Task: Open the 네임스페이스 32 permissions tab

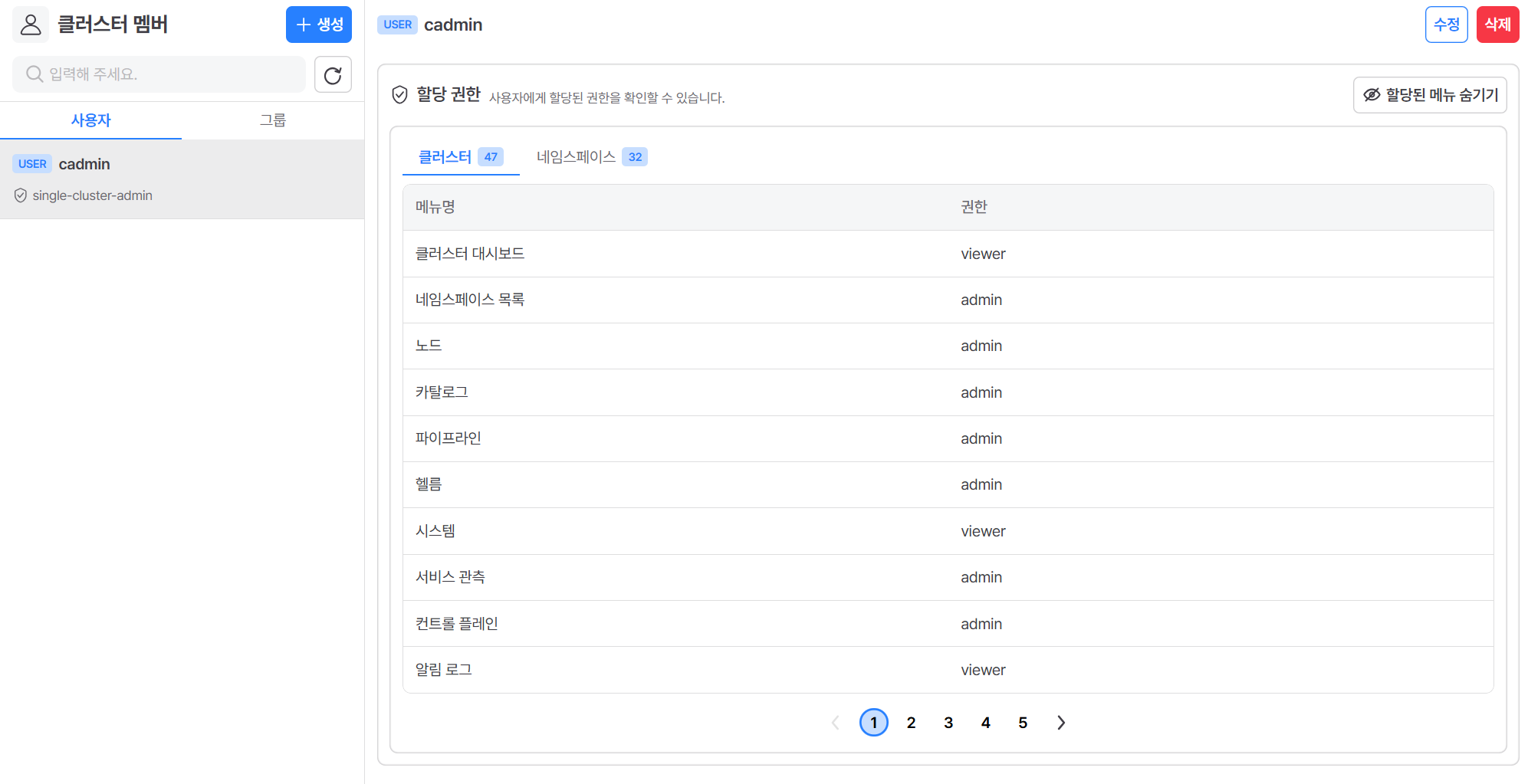Action: tap(592, 157)
